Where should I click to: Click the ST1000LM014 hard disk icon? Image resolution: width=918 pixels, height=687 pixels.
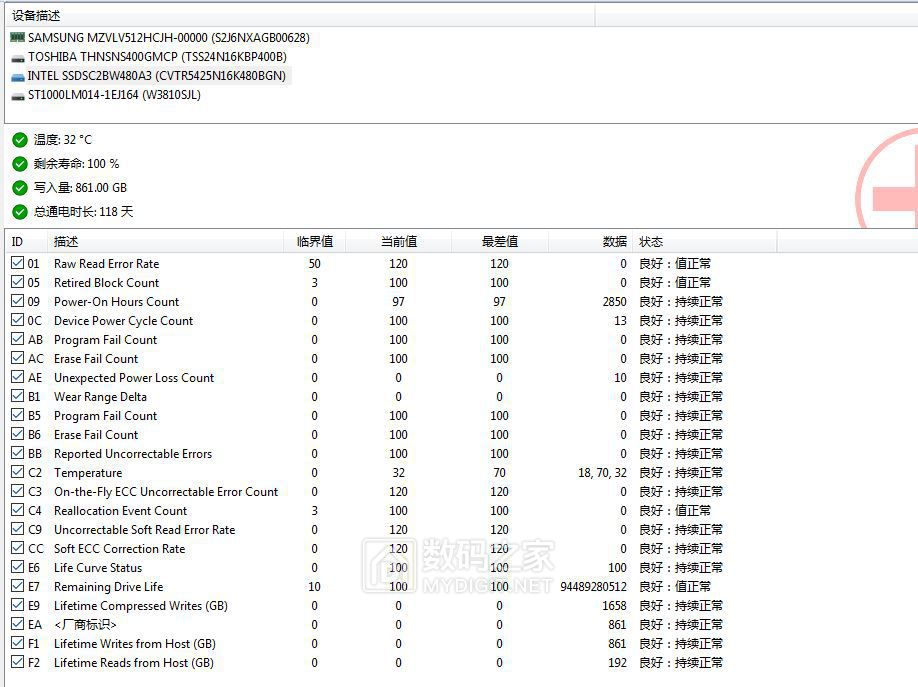tap(17, 95)
